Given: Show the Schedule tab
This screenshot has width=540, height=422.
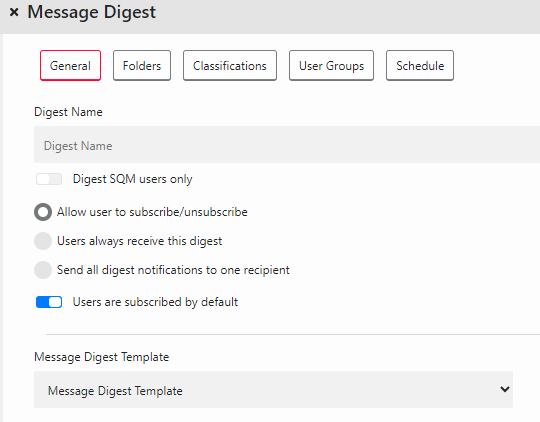Looking at the screenshot, I should point(420,65).
